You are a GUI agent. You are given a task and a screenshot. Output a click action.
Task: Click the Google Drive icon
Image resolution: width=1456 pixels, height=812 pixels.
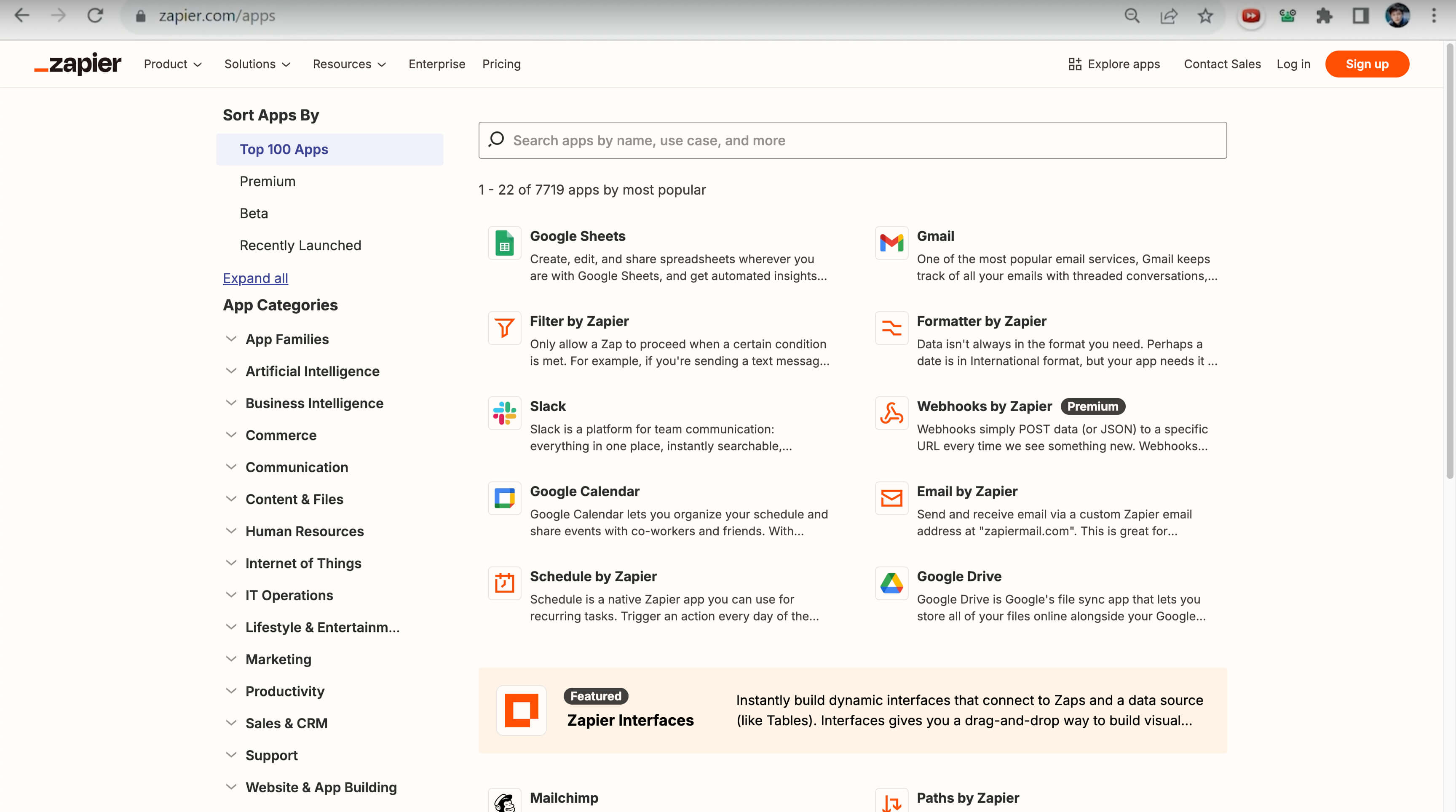pyautogui.click(x=891, y=583)
